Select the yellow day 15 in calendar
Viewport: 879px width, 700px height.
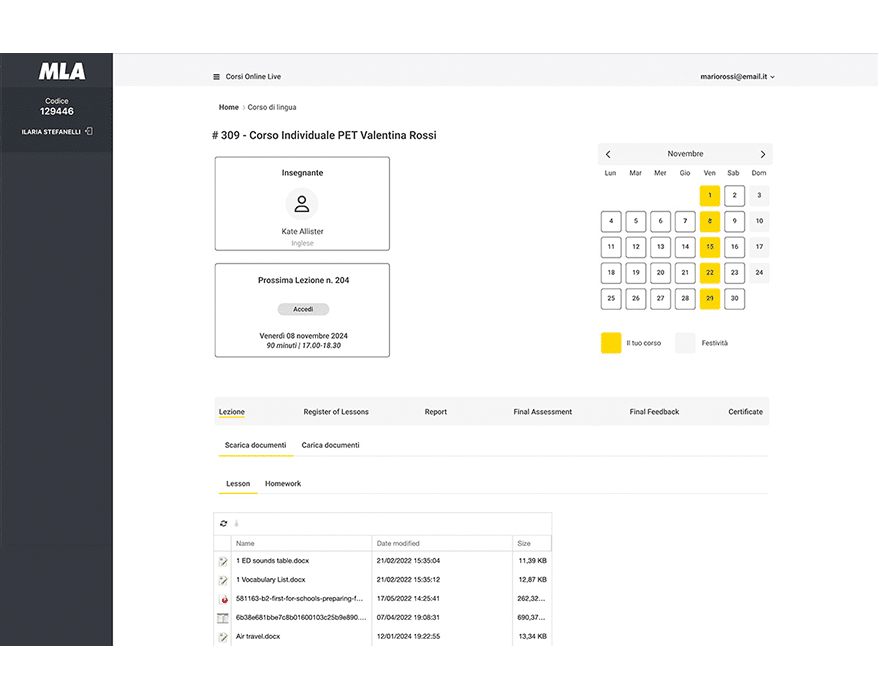coord(710,247)
